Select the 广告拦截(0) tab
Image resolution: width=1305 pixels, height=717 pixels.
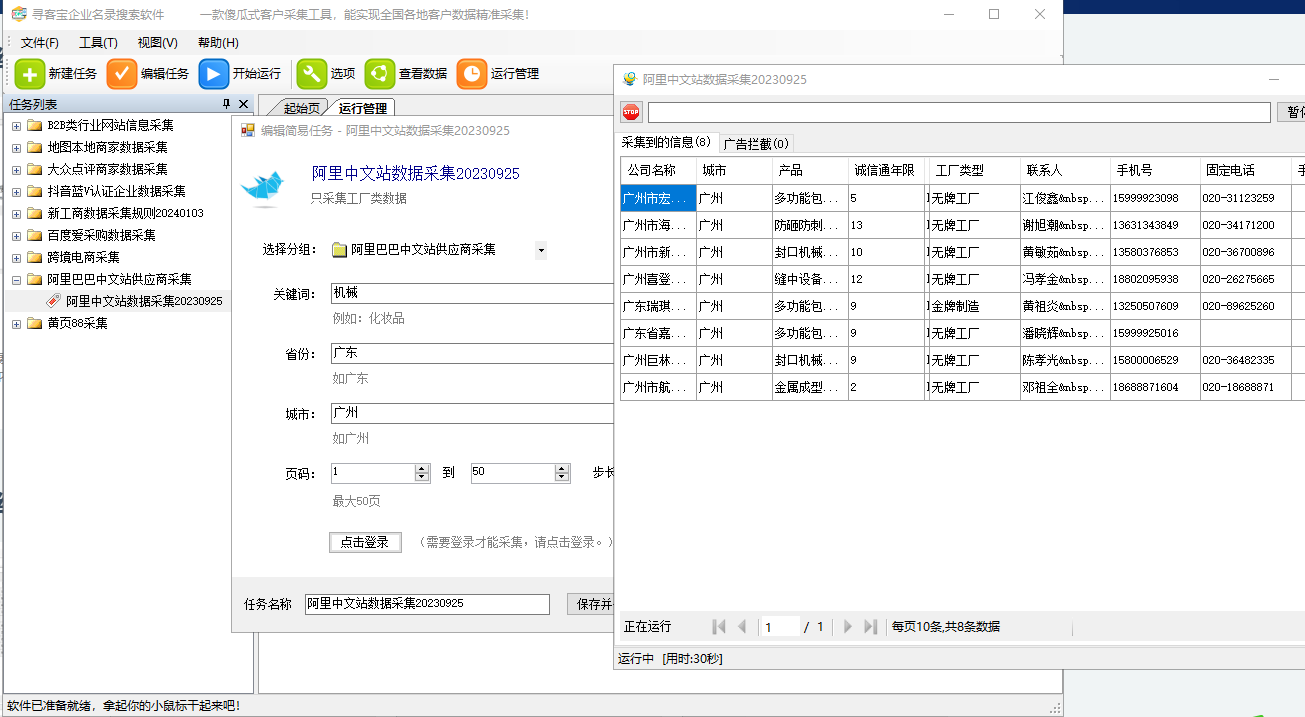click(x=756, y=144)
